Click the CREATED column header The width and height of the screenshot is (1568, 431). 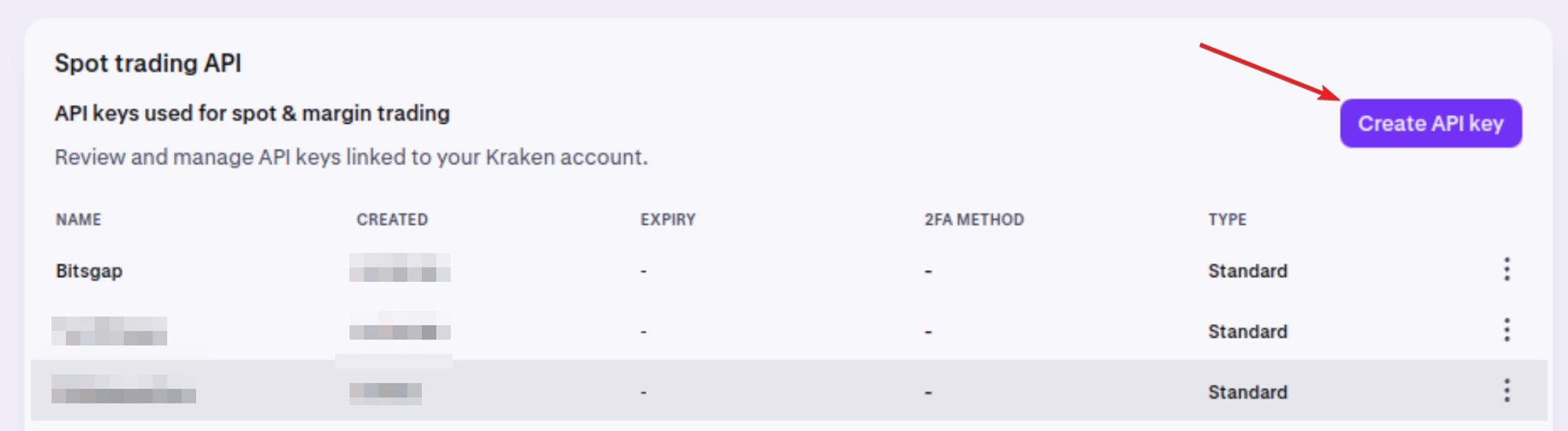[392, 219]
